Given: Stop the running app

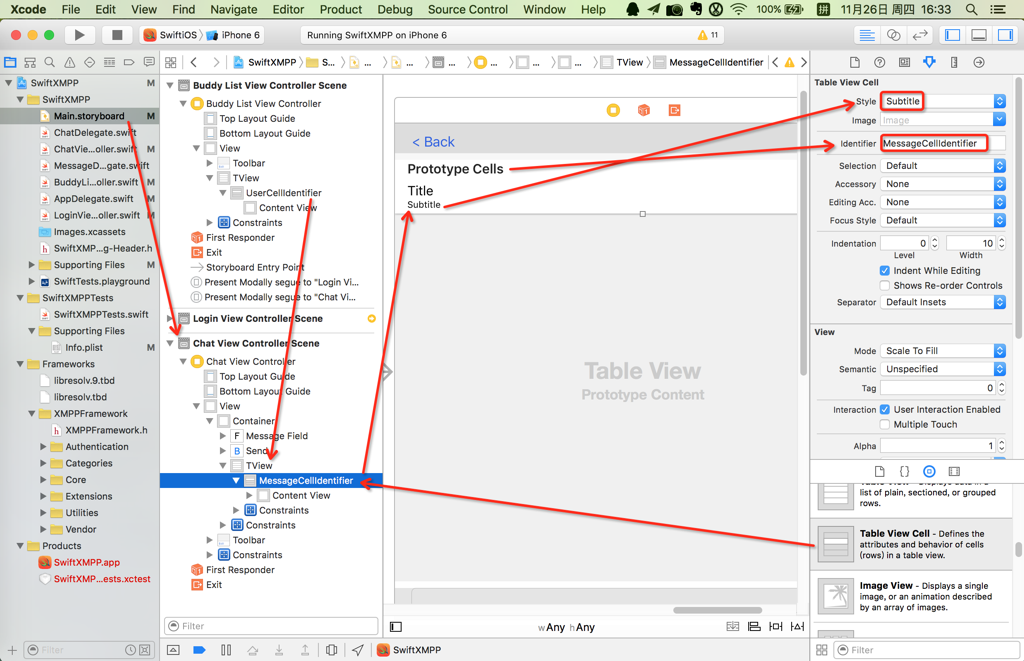Looking at the screenshot, I should pyautogui.click(x=117, y=35).
